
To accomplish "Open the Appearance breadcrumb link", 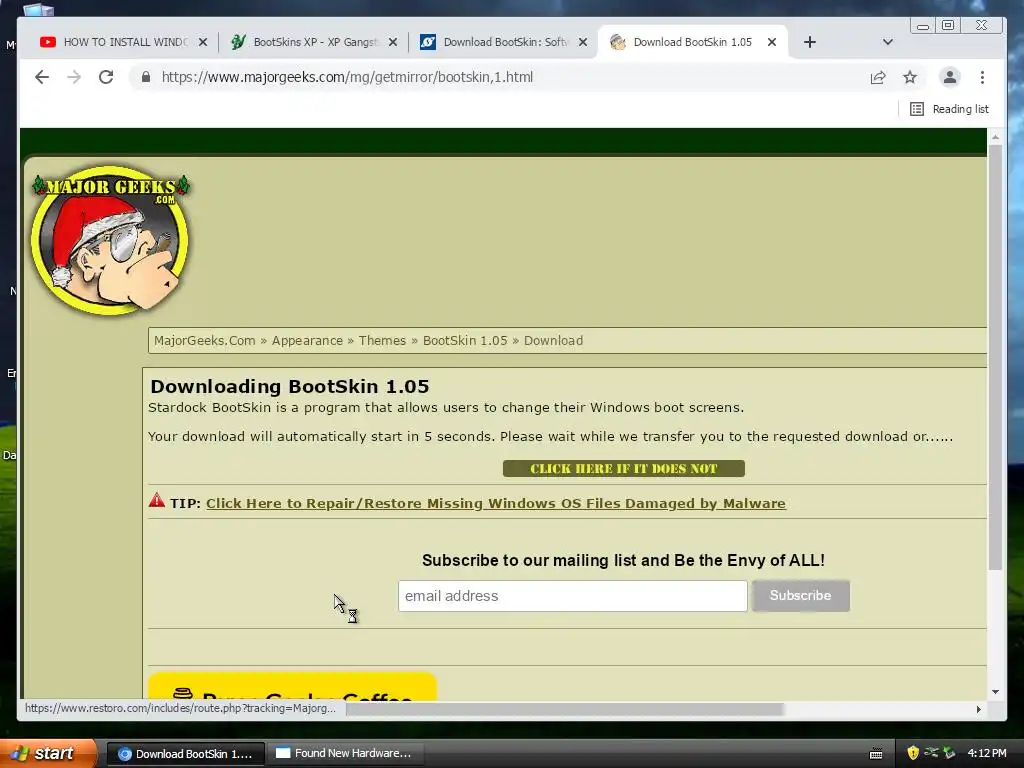I will point(307,340).
